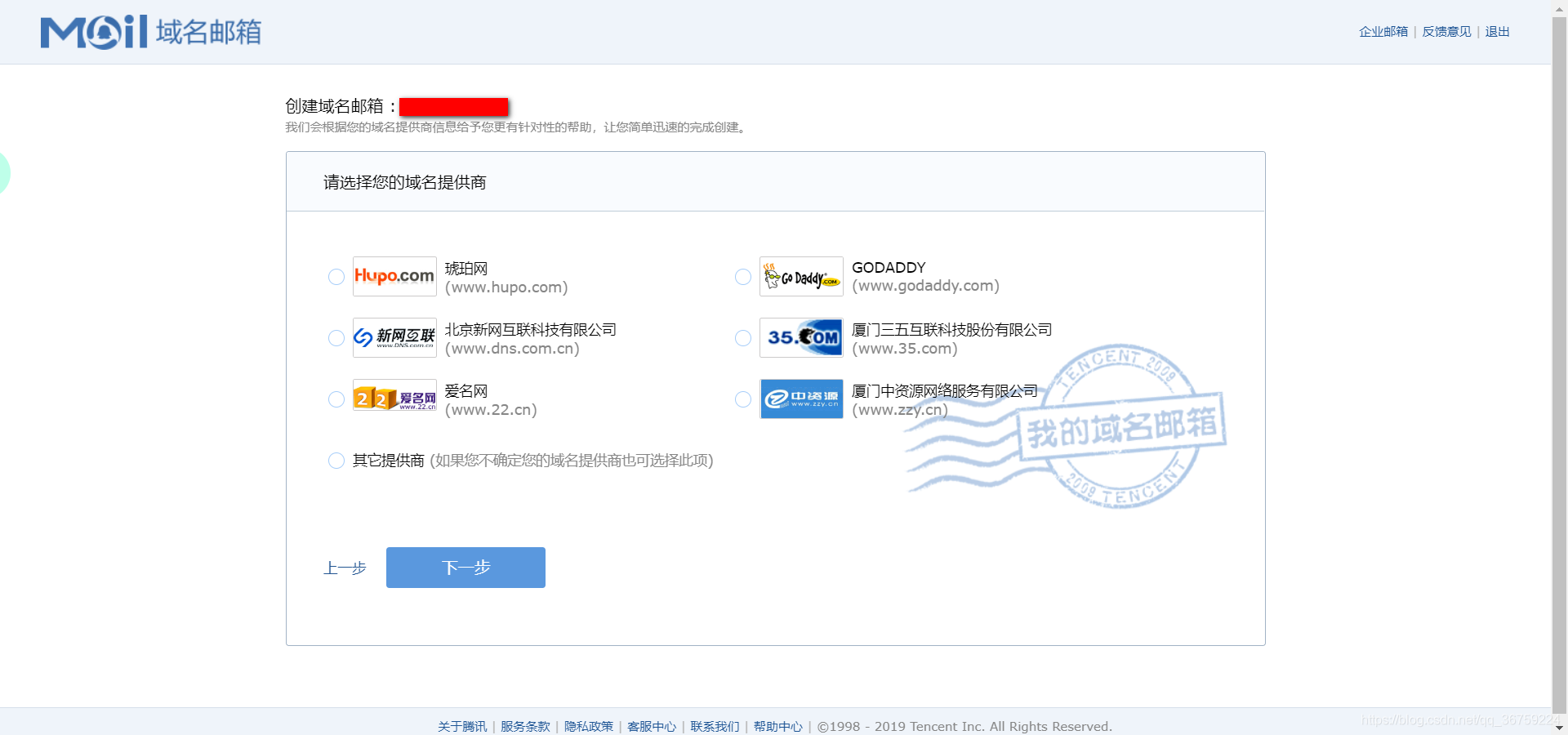Open 联系我们 footer link
The image size is (1568, 735).
pos(715,726)
